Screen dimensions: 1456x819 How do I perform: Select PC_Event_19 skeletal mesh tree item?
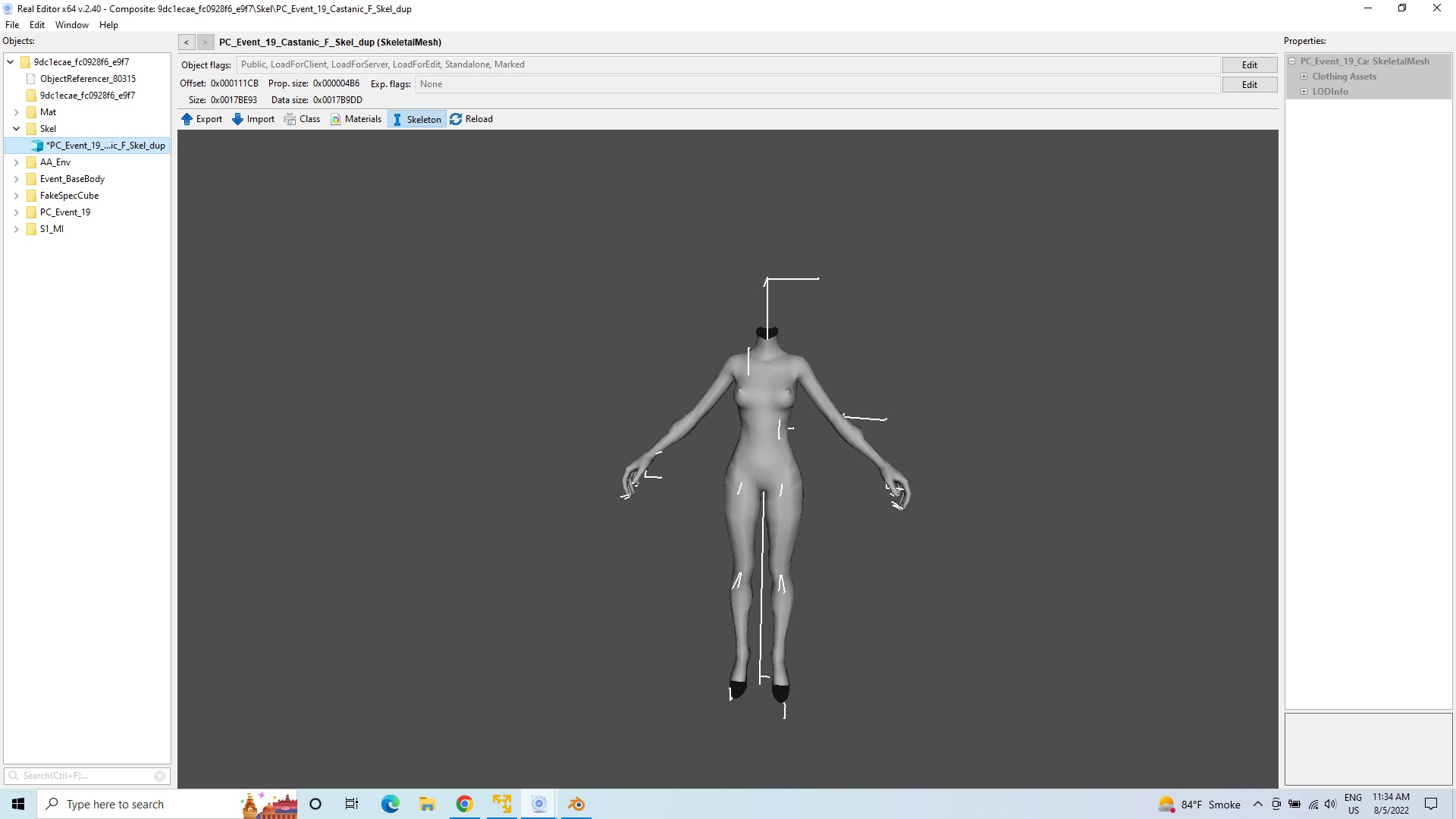click(105, 146)
